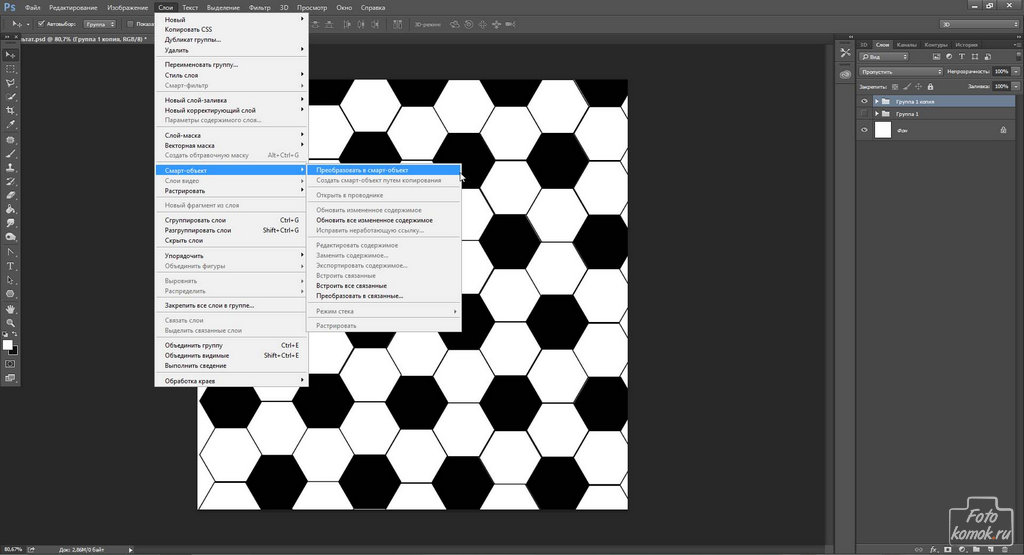The height and width of the screenshot is (555, 1024).
Task: Select the Crop tool
Action: tap(10, 110)
